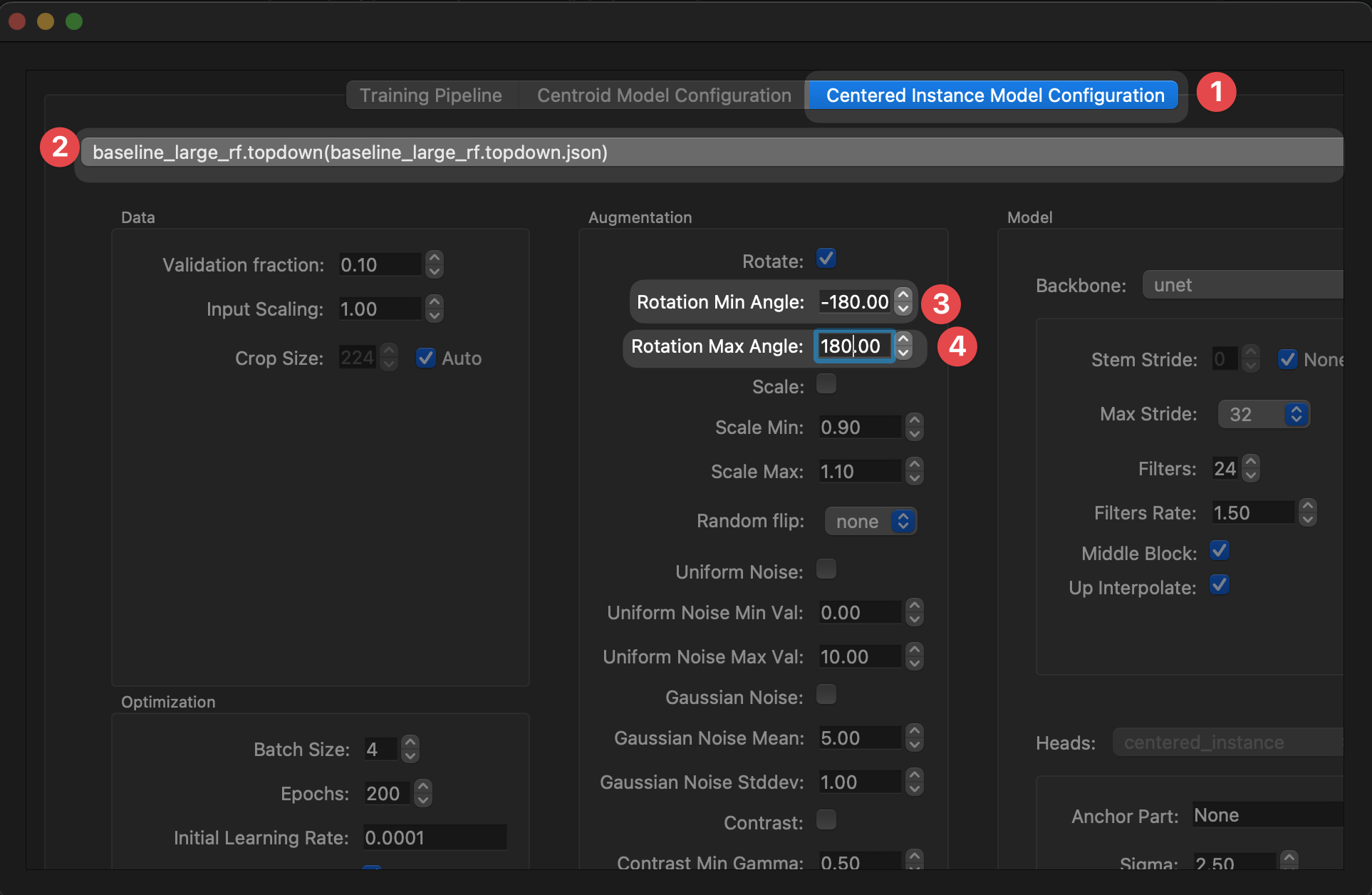Switch to Training Pipeline tab
This screenshot has width=1372, height=895.
[x=431, y=95]
